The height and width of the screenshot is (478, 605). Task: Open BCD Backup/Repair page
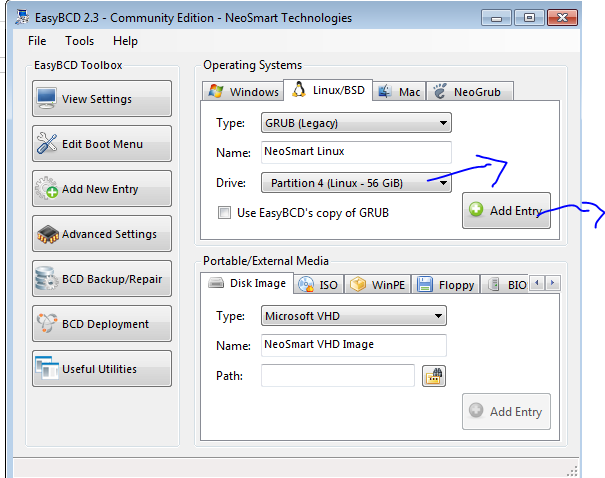point(102,279)
